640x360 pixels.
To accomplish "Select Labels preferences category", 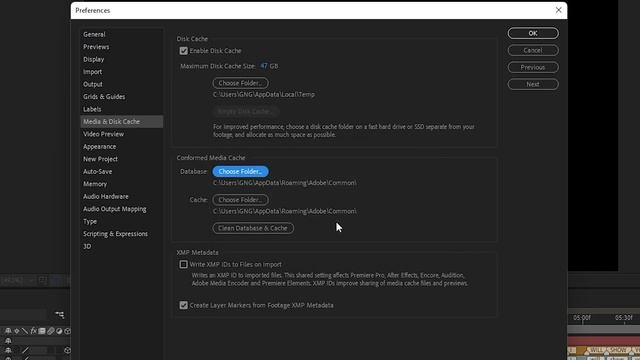I will [x=92, y=109].
